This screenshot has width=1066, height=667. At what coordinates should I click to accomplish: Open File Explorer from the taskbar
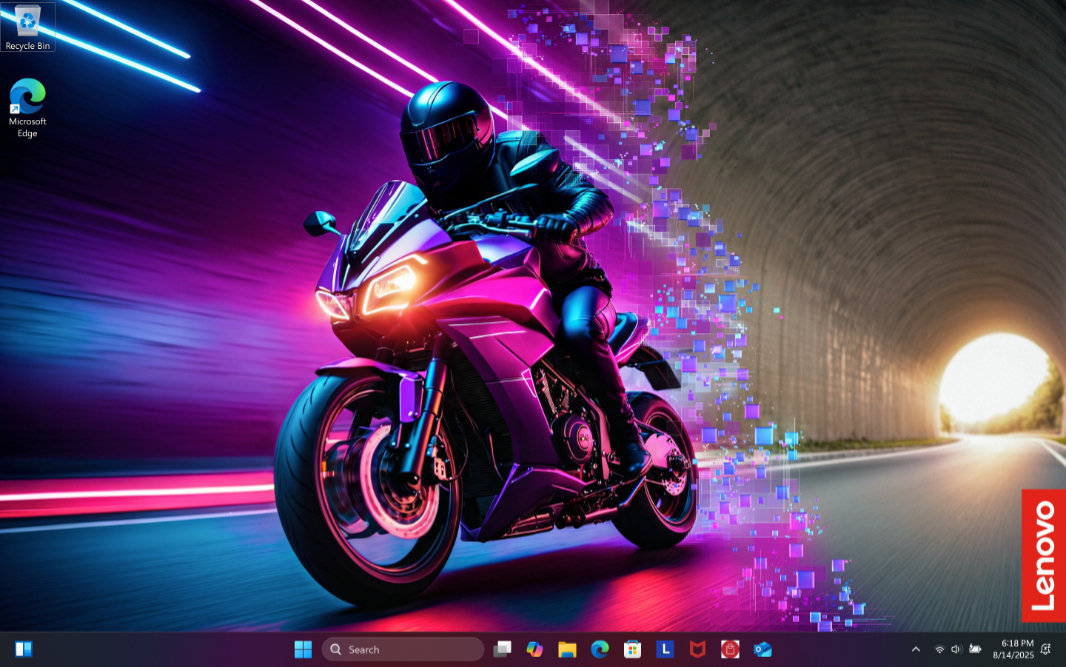pyautogui.click(x=567, y=649)
